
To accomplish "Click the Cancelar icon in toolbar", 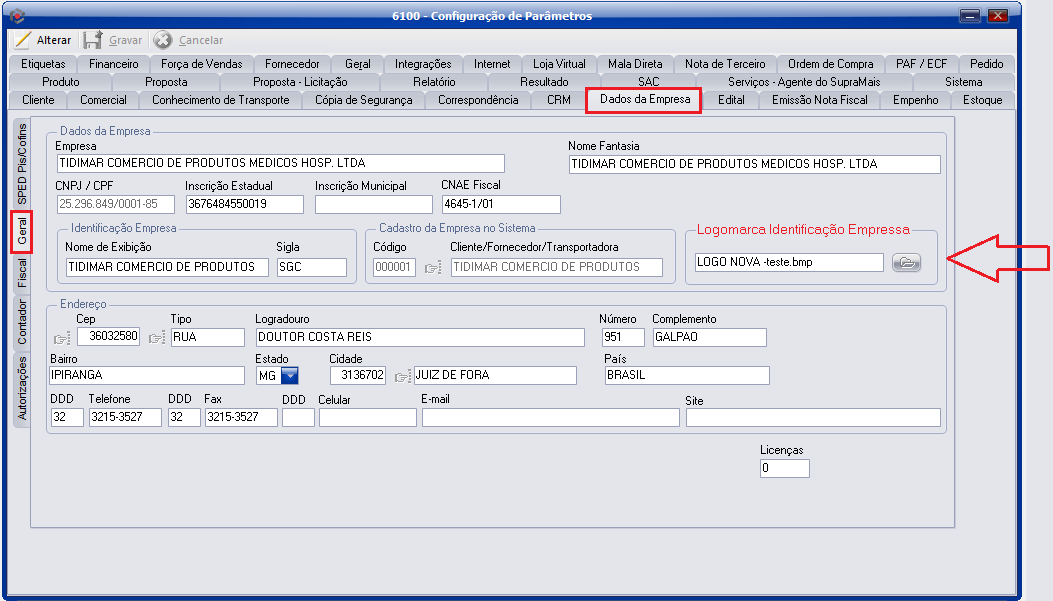I will 163,40.
